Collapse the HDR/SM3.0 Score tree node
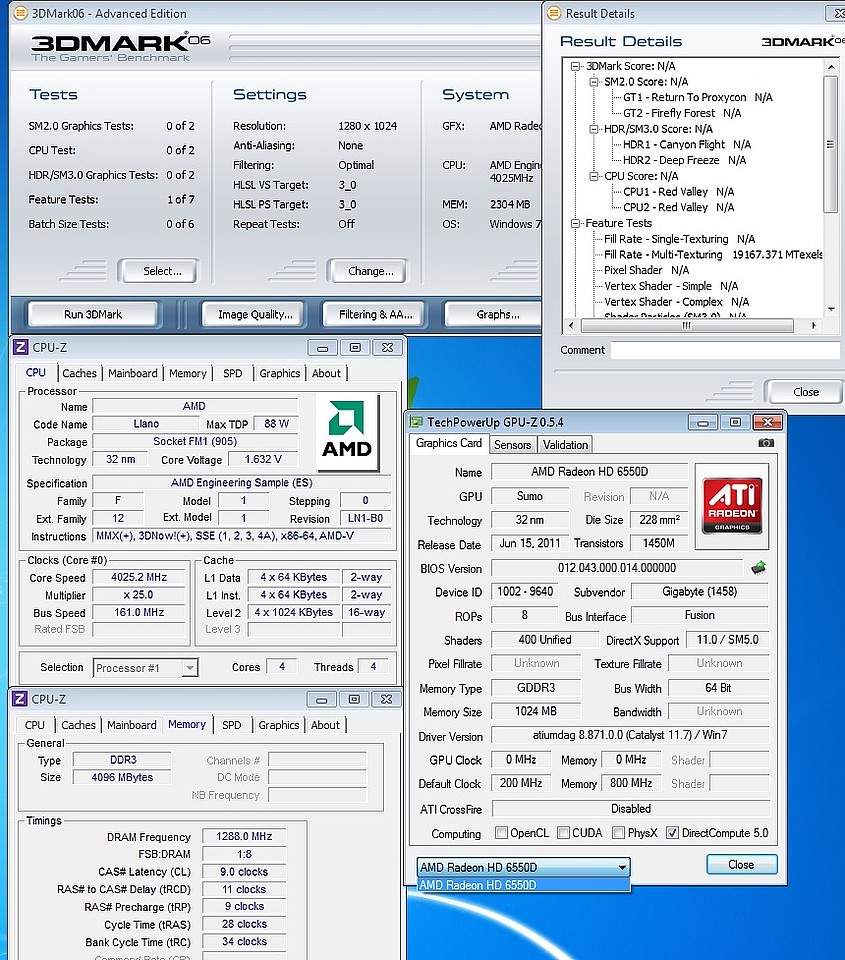Image resolution: width=845 pixels, height=960 pixels. tap(593, 129)
